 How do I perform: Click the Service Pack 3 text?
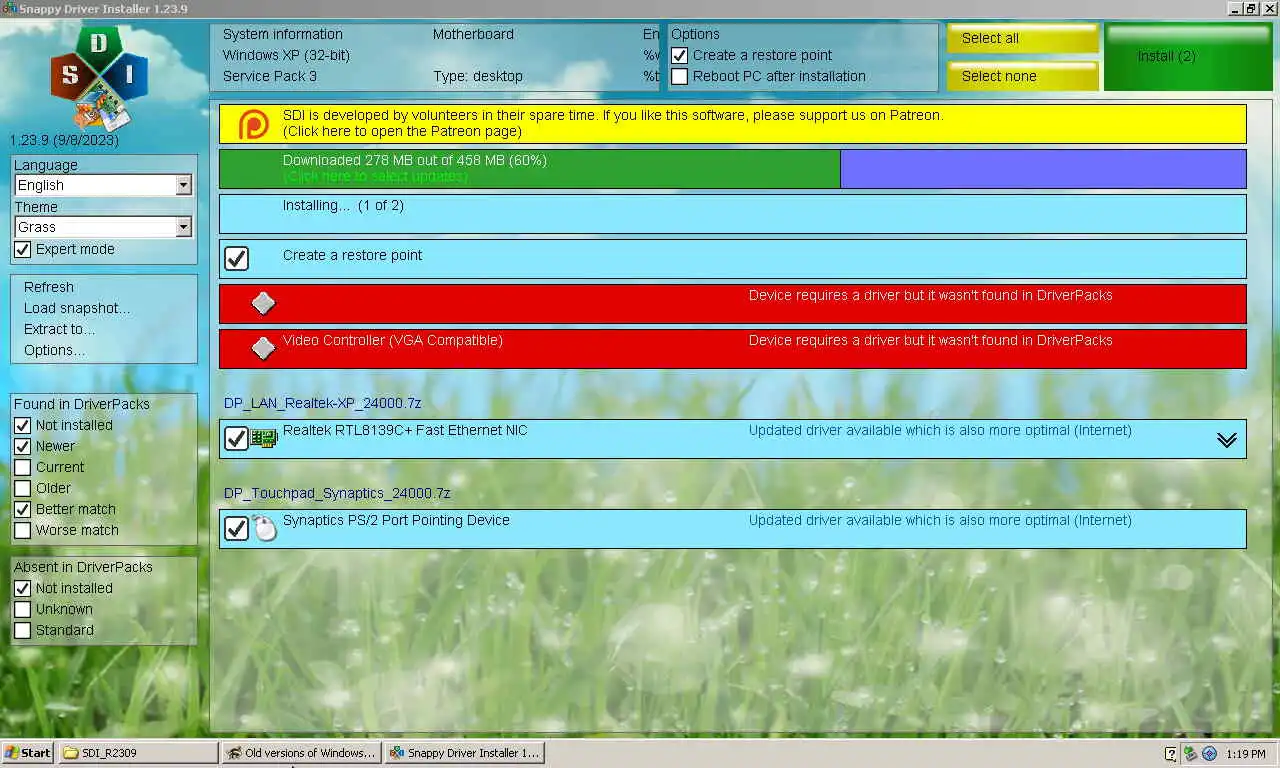[x=270, y=76]
